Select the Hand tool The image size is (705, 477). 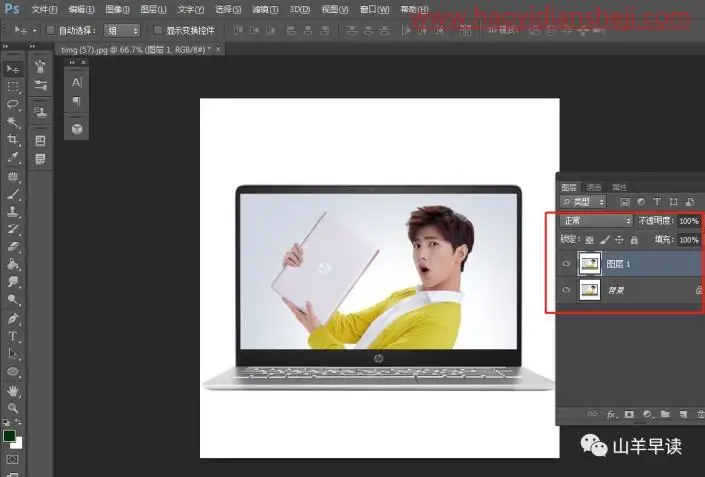point(13,391)
